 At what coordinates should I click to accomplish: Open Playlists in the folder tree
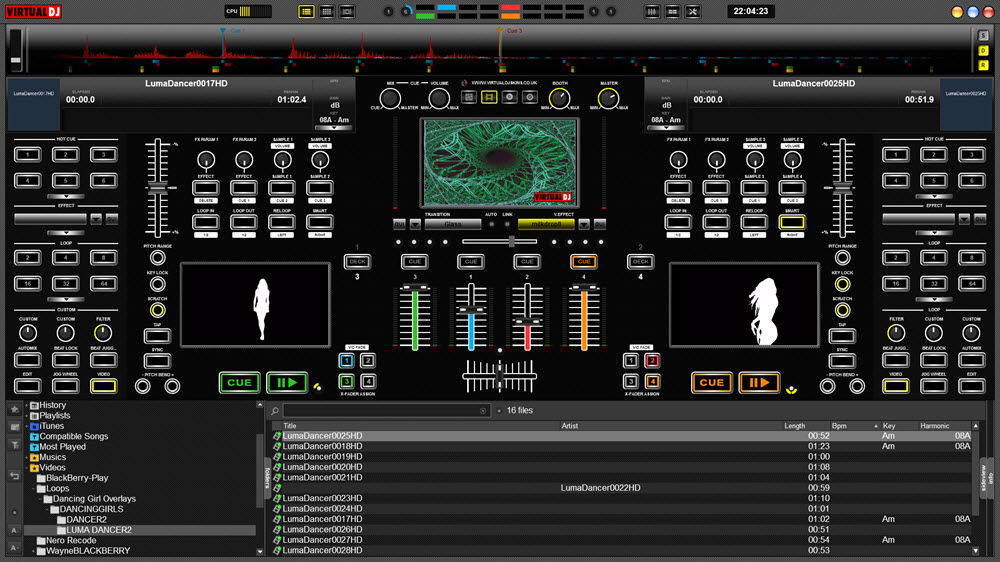click(55, 415)
